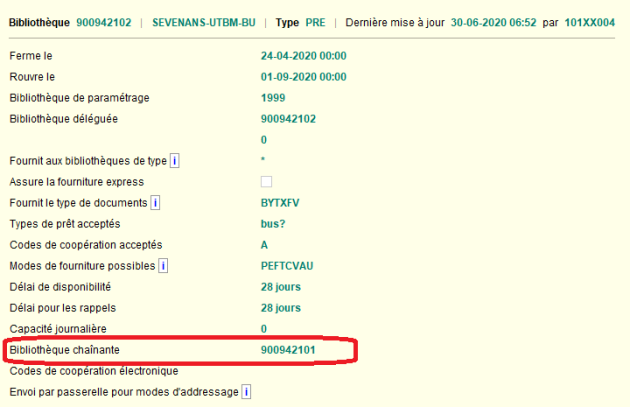Click the 0 value under Bibliothèque déléguée

click(x=264, y=140)
